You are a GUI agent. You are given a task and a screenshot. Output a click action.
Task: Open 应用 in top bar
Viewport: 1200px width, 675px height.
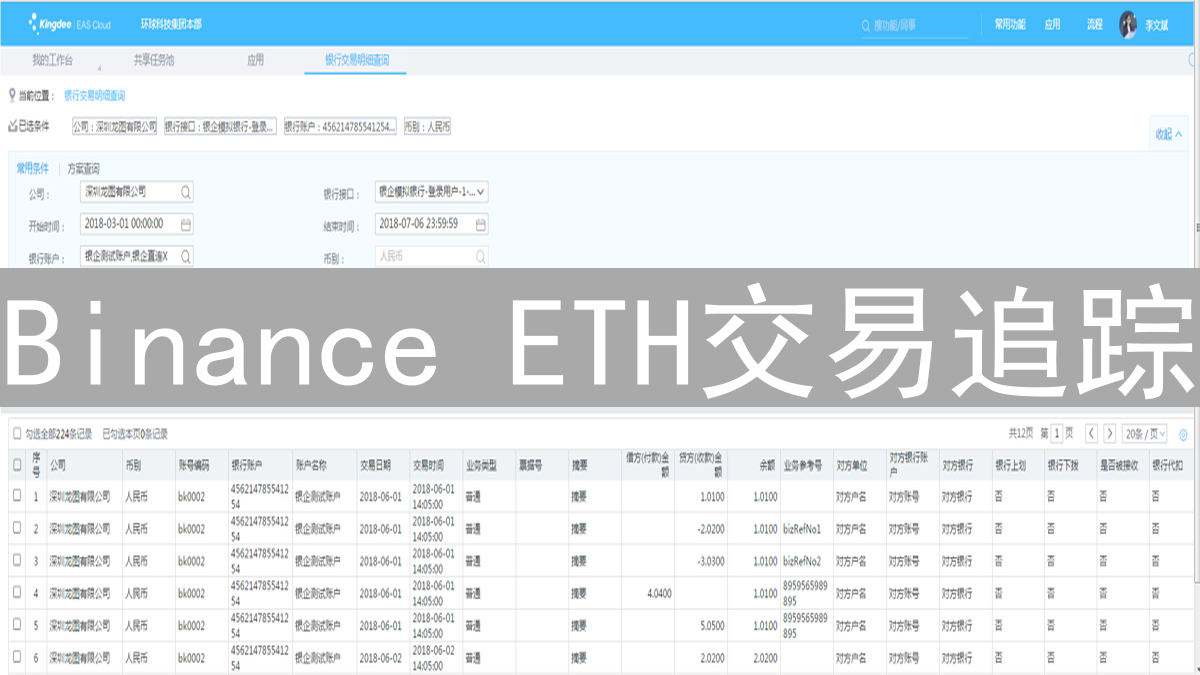pyautogui.click(x=1052, y=24)
